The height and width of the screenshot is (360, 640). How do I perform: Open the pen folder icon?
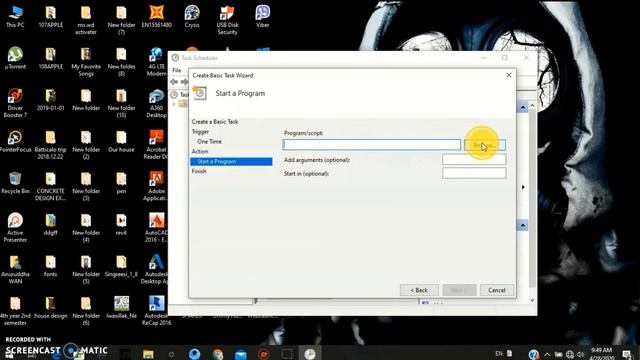point(121,182)
